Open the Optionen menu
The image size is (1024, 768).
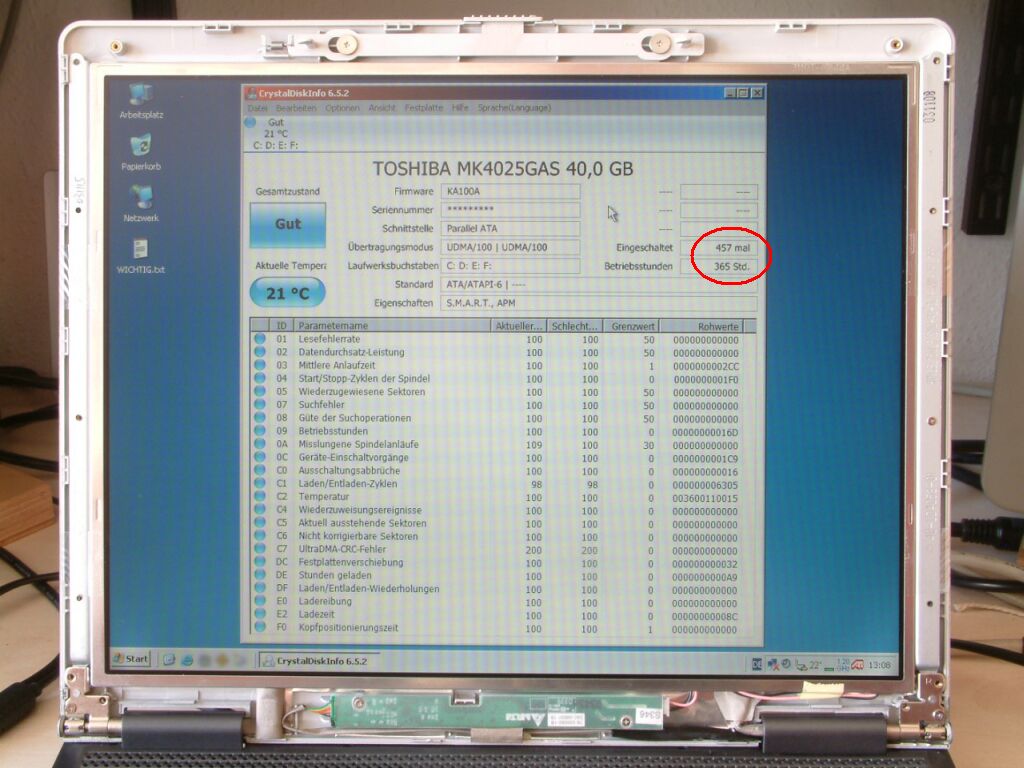342,108
